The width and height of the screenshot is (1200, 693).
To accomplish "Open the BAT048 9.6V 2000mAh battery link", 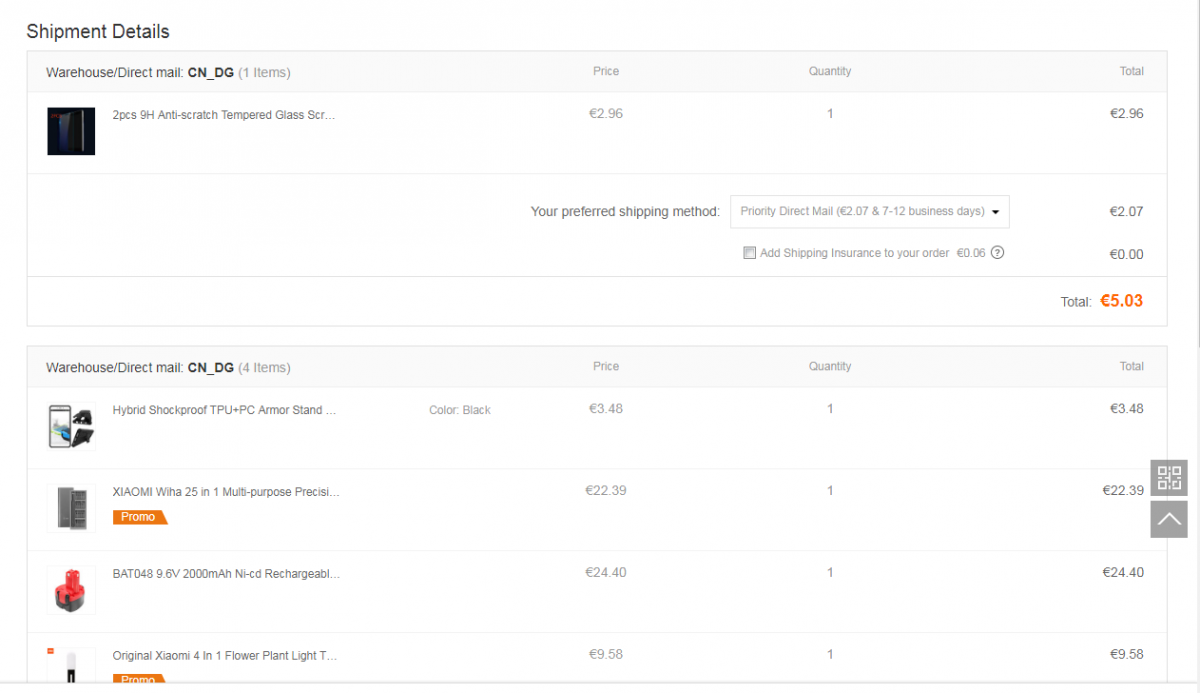I will 226,574.
